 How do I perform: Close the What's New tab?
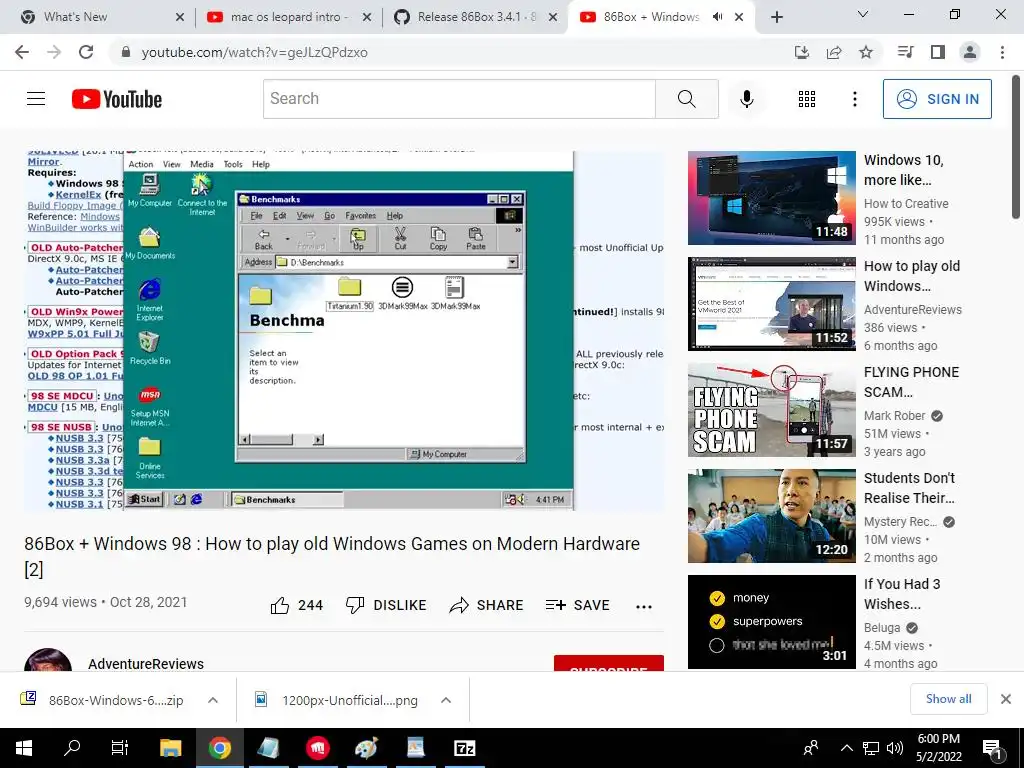coord(180,17)
